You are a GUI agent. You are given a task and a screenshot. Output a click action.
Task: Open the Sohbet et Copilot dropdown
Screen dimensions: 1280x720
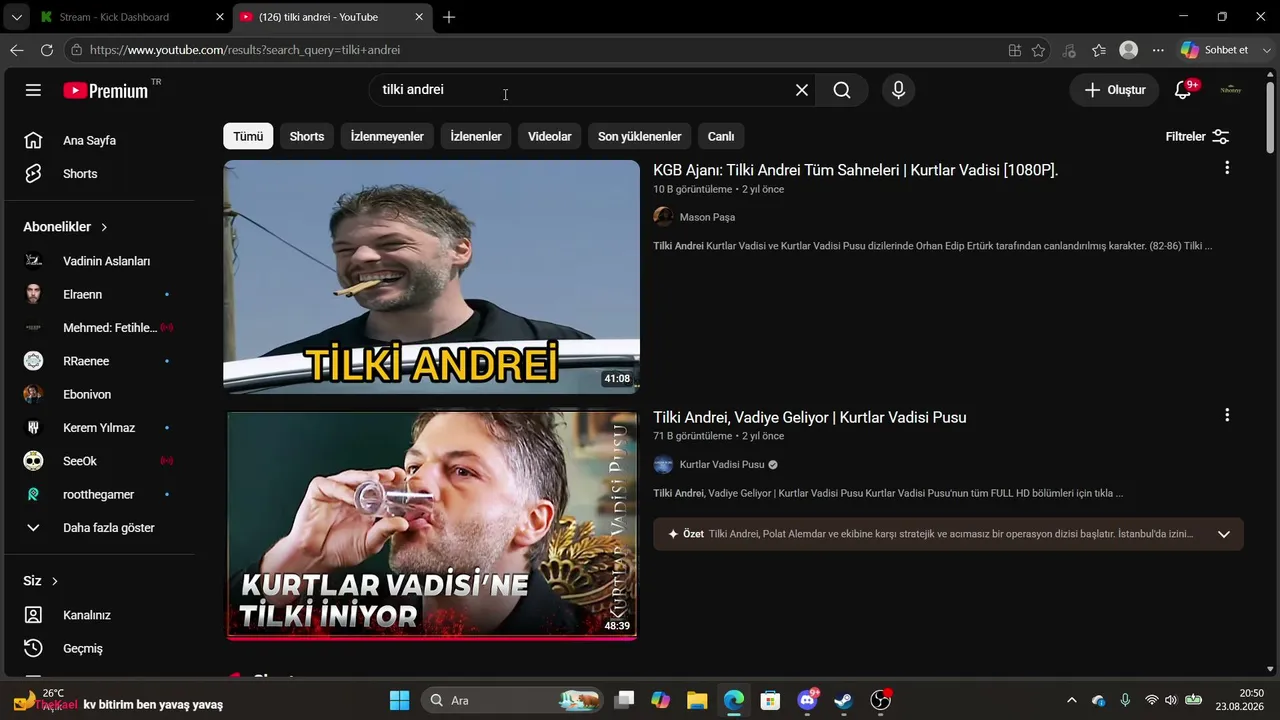[1269, 50]
